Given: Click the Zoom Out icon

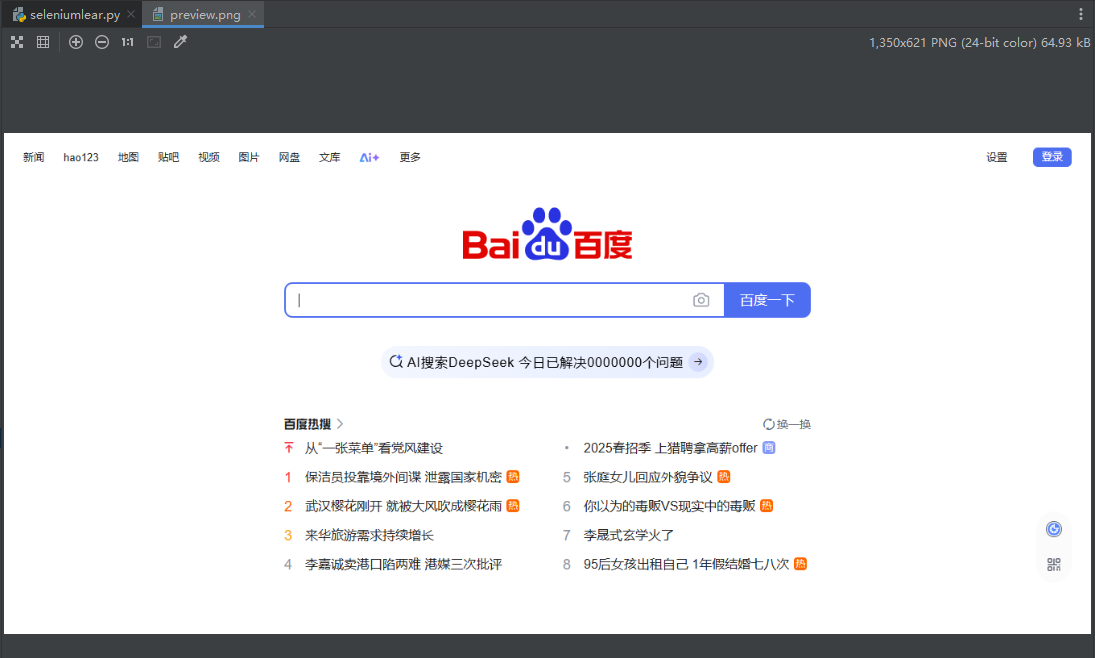Looking at the screenshot, I should [x=102, y=42].
